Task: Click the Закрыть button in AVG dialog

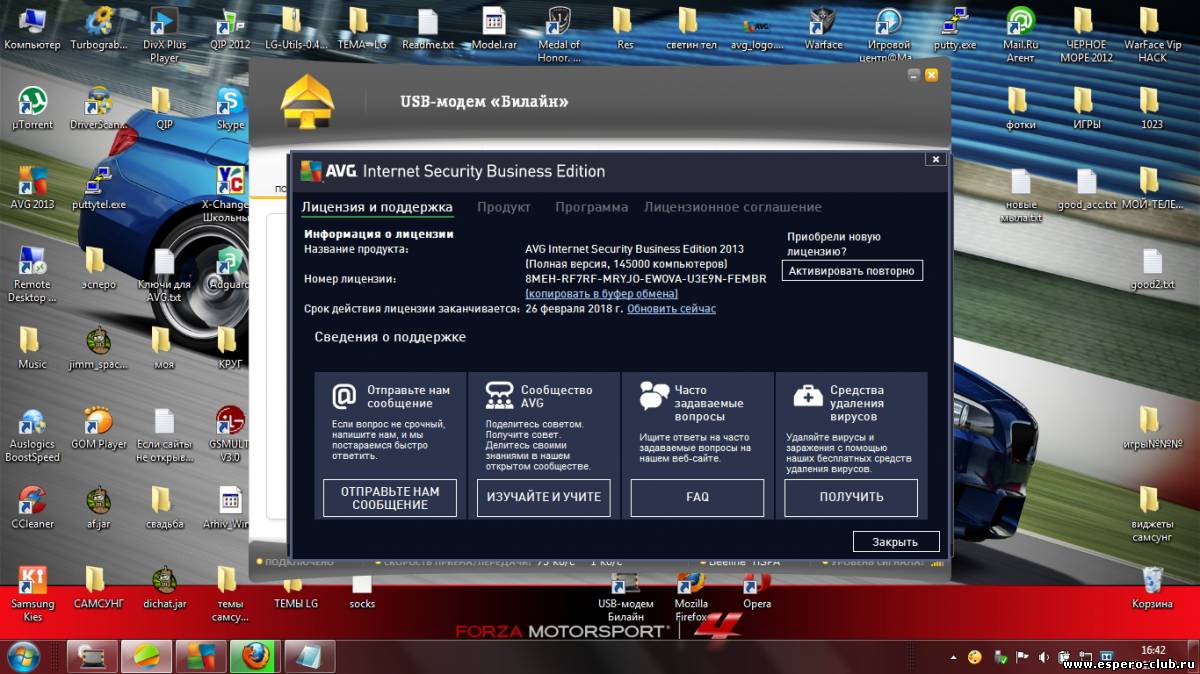Action: coord(896,542)
